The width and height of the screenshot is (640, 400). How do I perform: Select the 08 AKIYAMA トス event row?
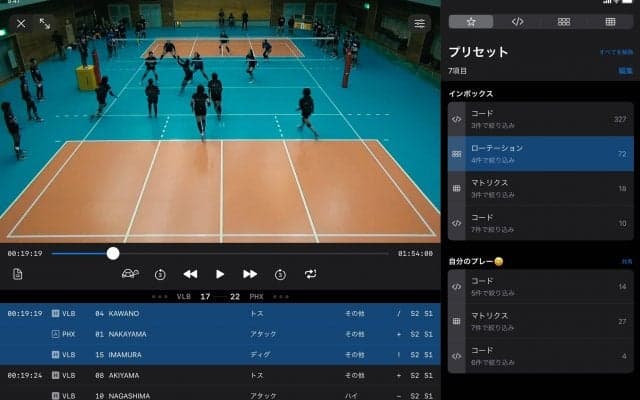point(220,375)
